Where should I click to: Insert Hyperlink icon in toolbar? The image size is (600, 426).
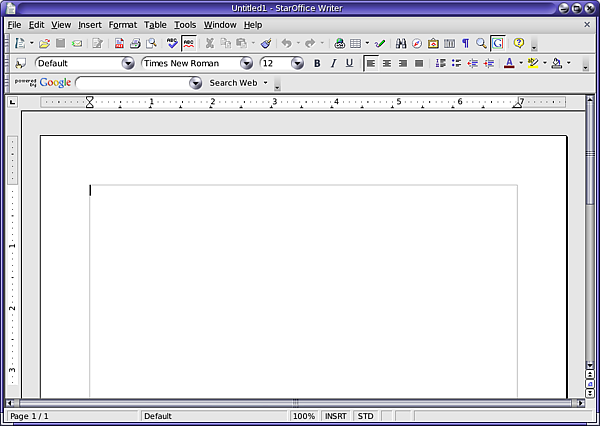click(x=339, y=43)
